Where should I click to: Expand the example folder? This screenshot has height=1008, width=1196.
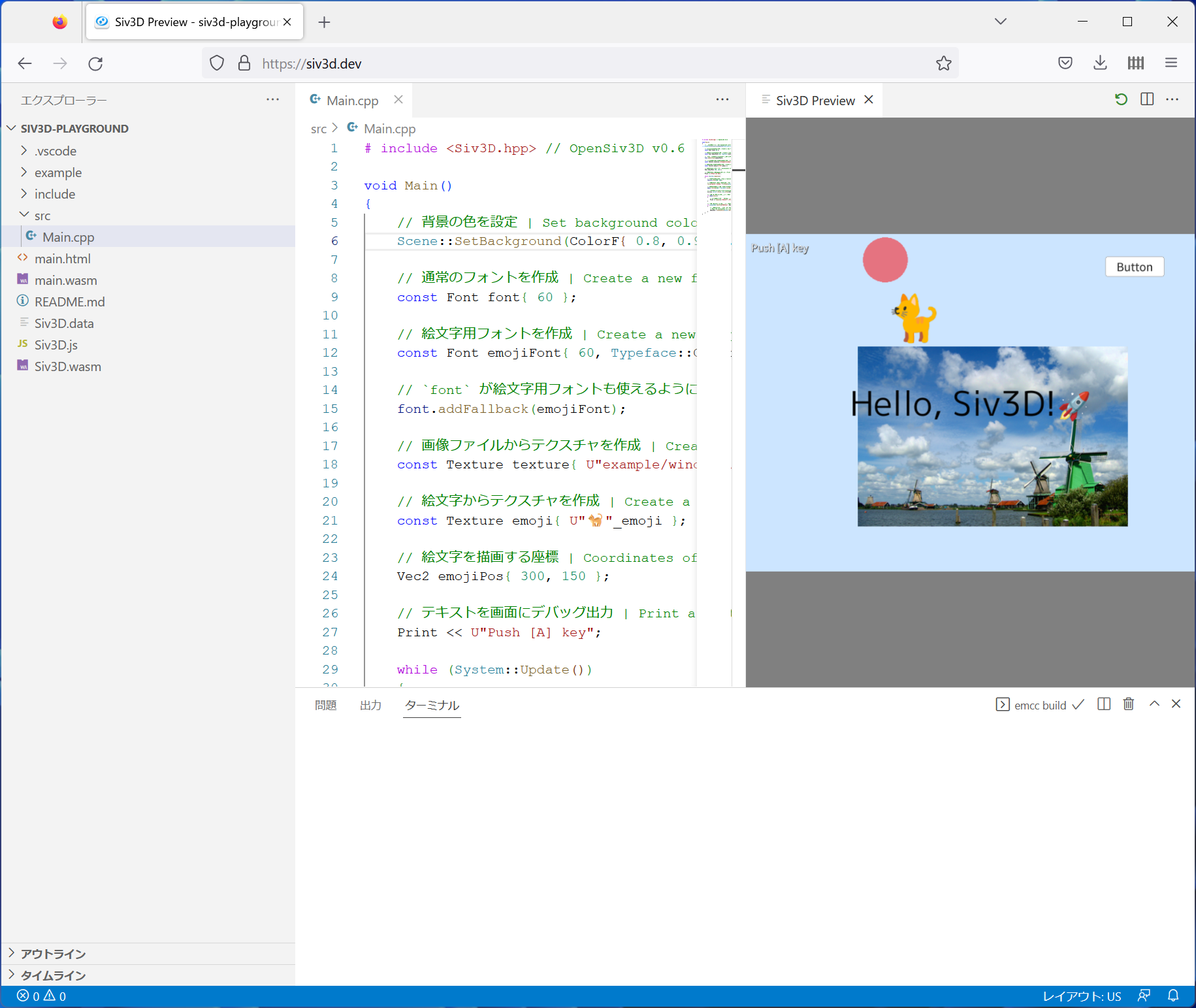coord(58,172)
